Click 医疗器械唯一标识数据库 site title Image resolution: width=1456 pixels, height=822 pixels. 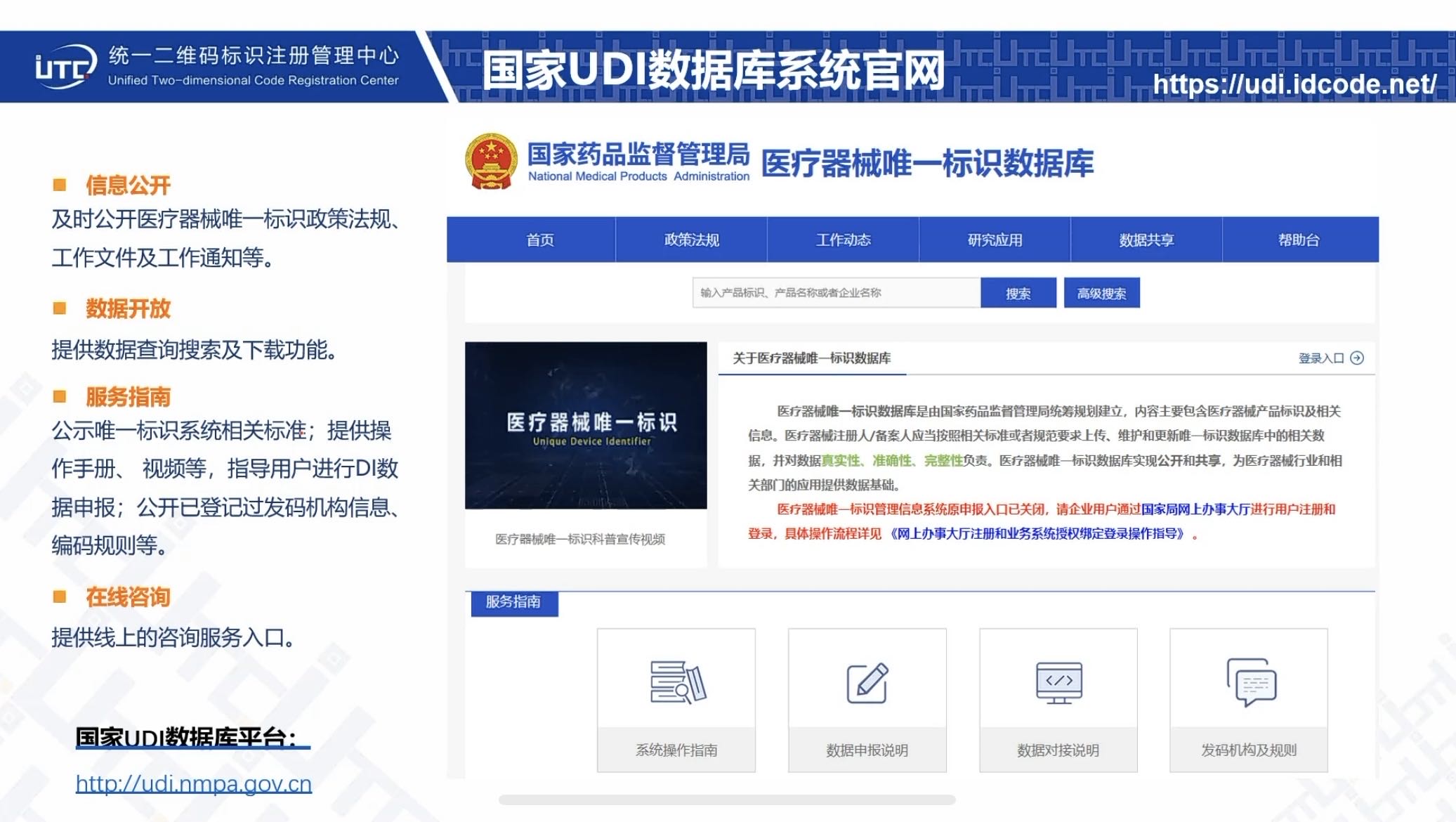pyautogui.click(x=928, y=163)
